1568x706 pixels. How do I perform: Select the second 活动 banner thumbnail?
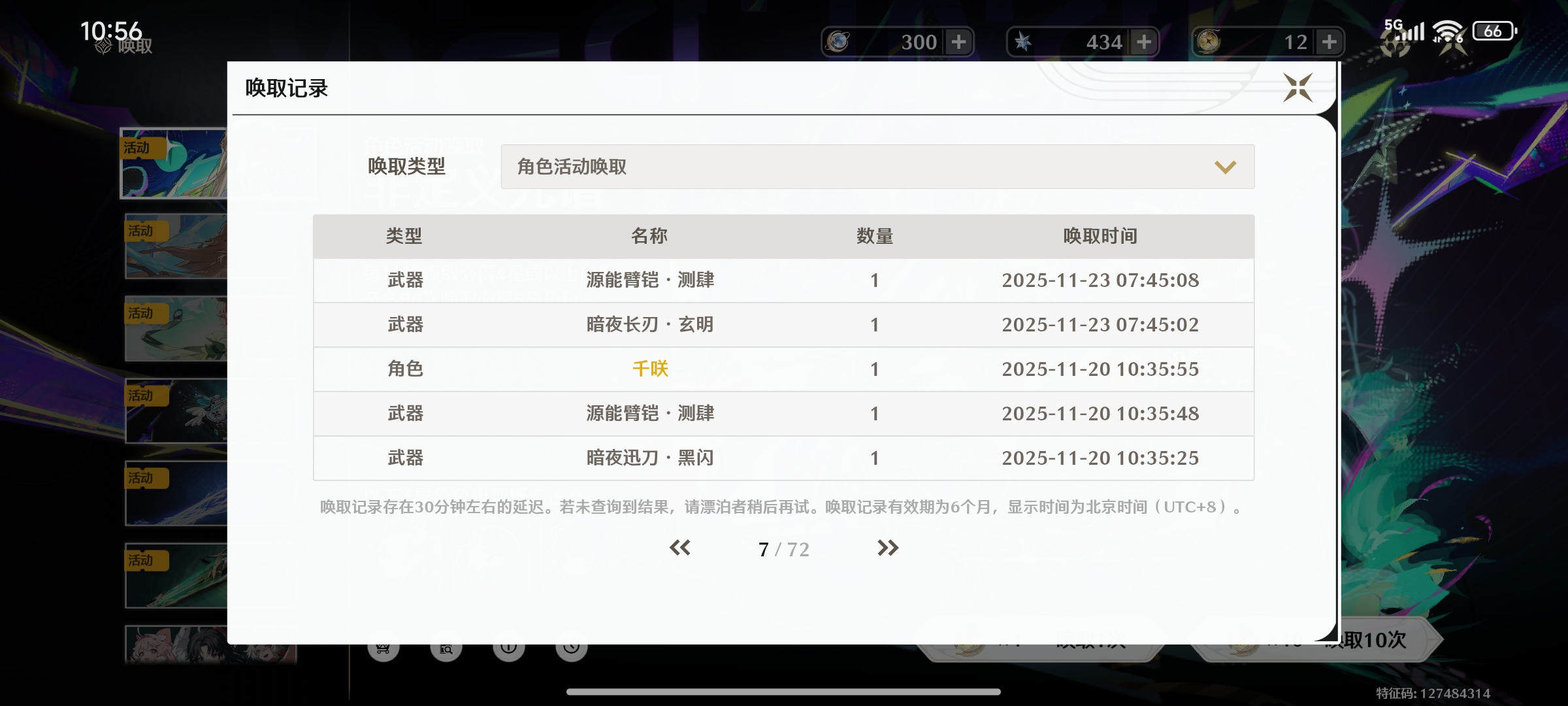coord(176,246)
